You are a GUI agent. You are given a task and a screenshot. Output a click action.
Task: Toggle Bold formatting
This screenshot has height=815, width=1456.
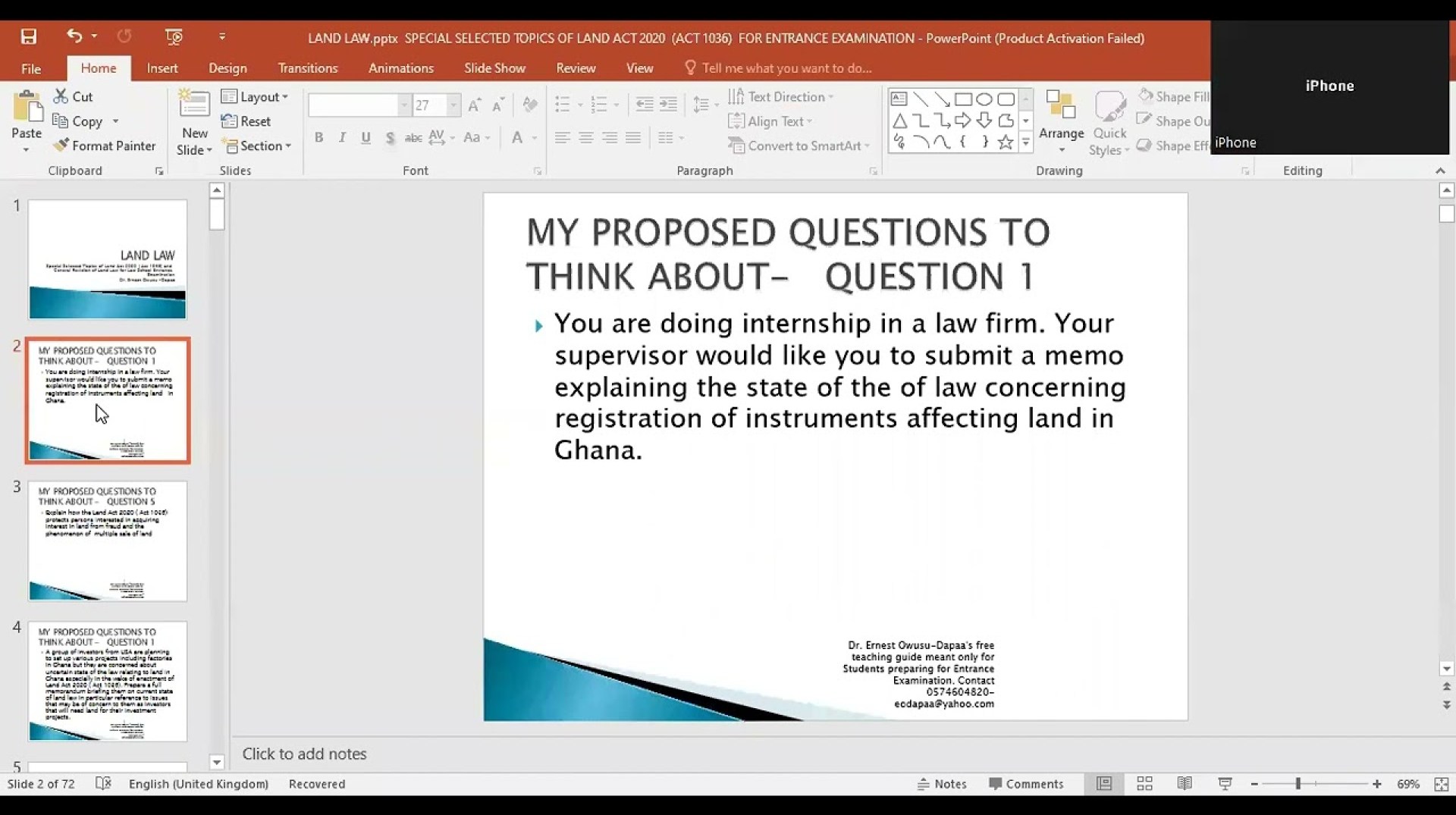click(x=318, y=138)
